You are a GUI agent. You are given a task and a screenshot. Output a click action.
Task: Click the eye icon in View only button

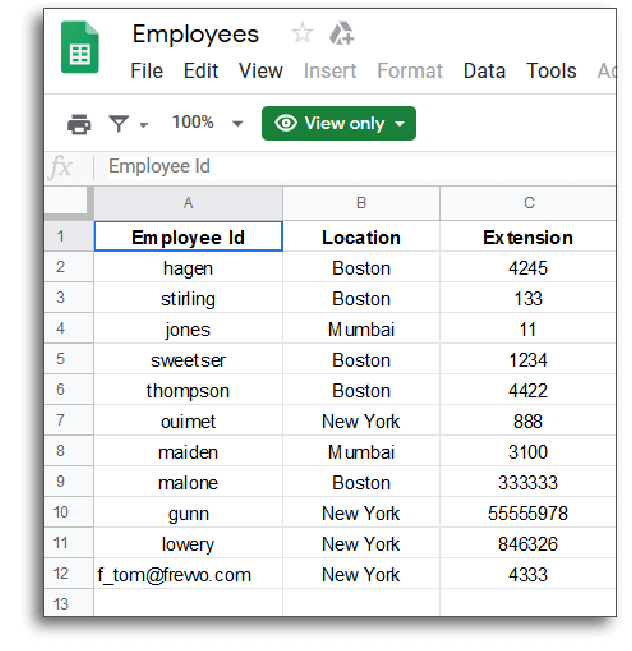(x=285, y=123)
